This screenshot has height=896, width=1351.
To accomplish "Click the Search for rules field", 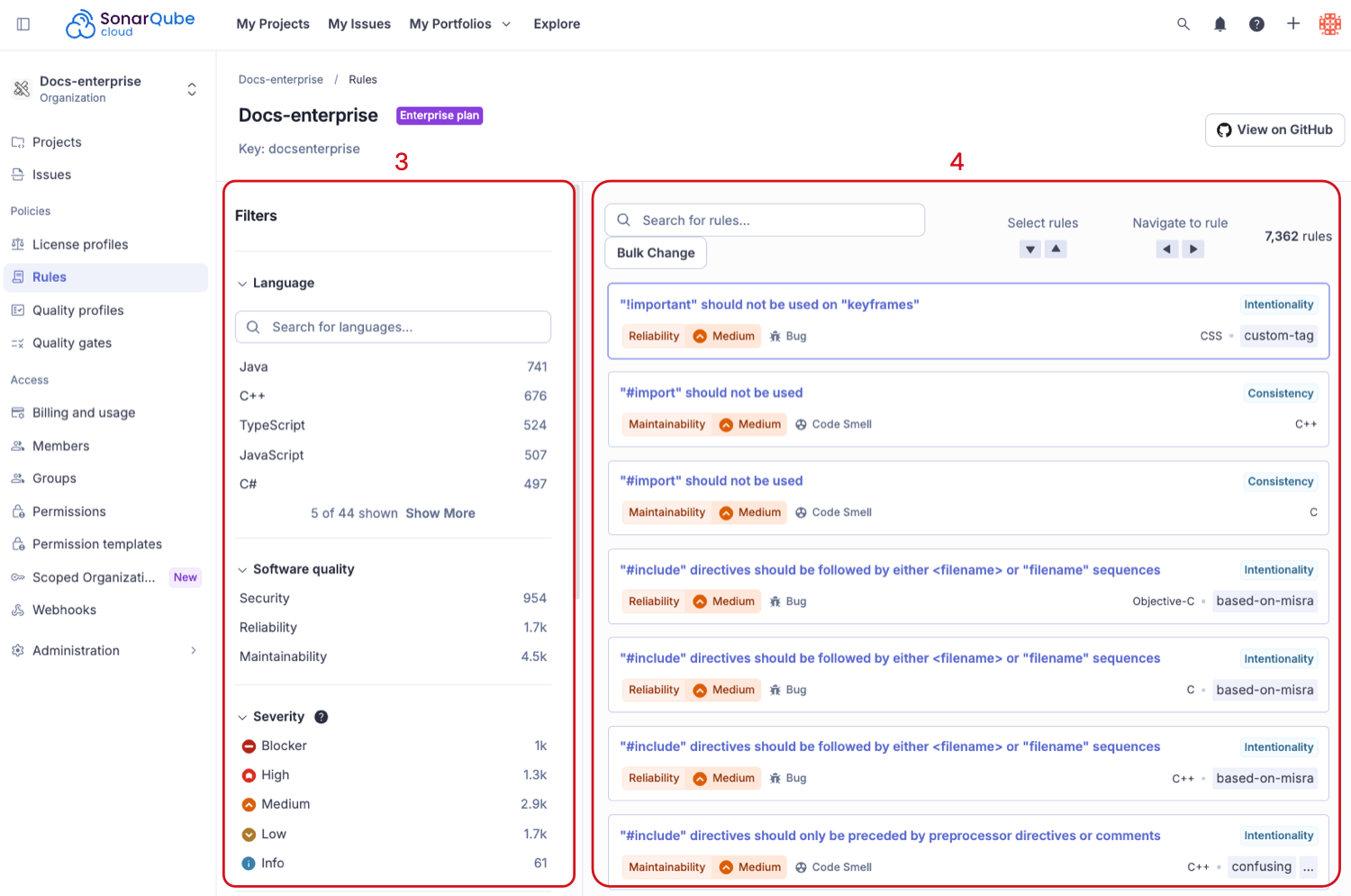I will tap(765, 221).
